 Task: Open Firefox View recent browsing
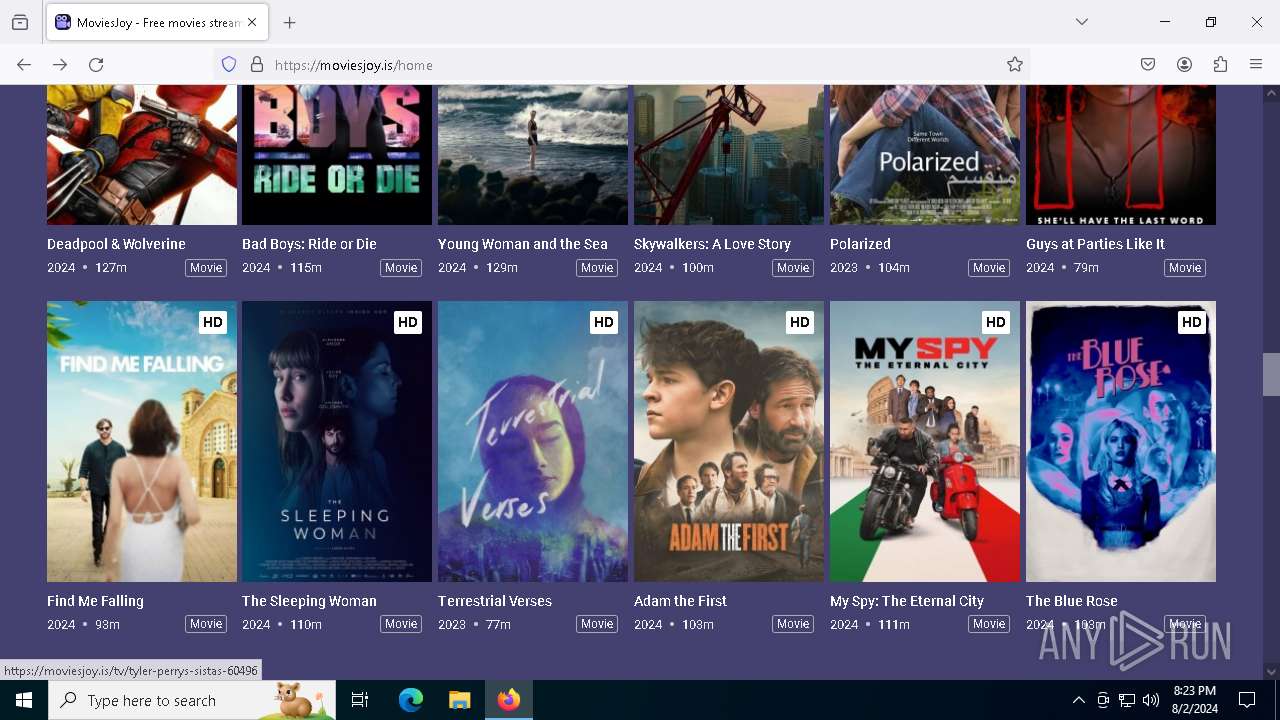point(20,22)
